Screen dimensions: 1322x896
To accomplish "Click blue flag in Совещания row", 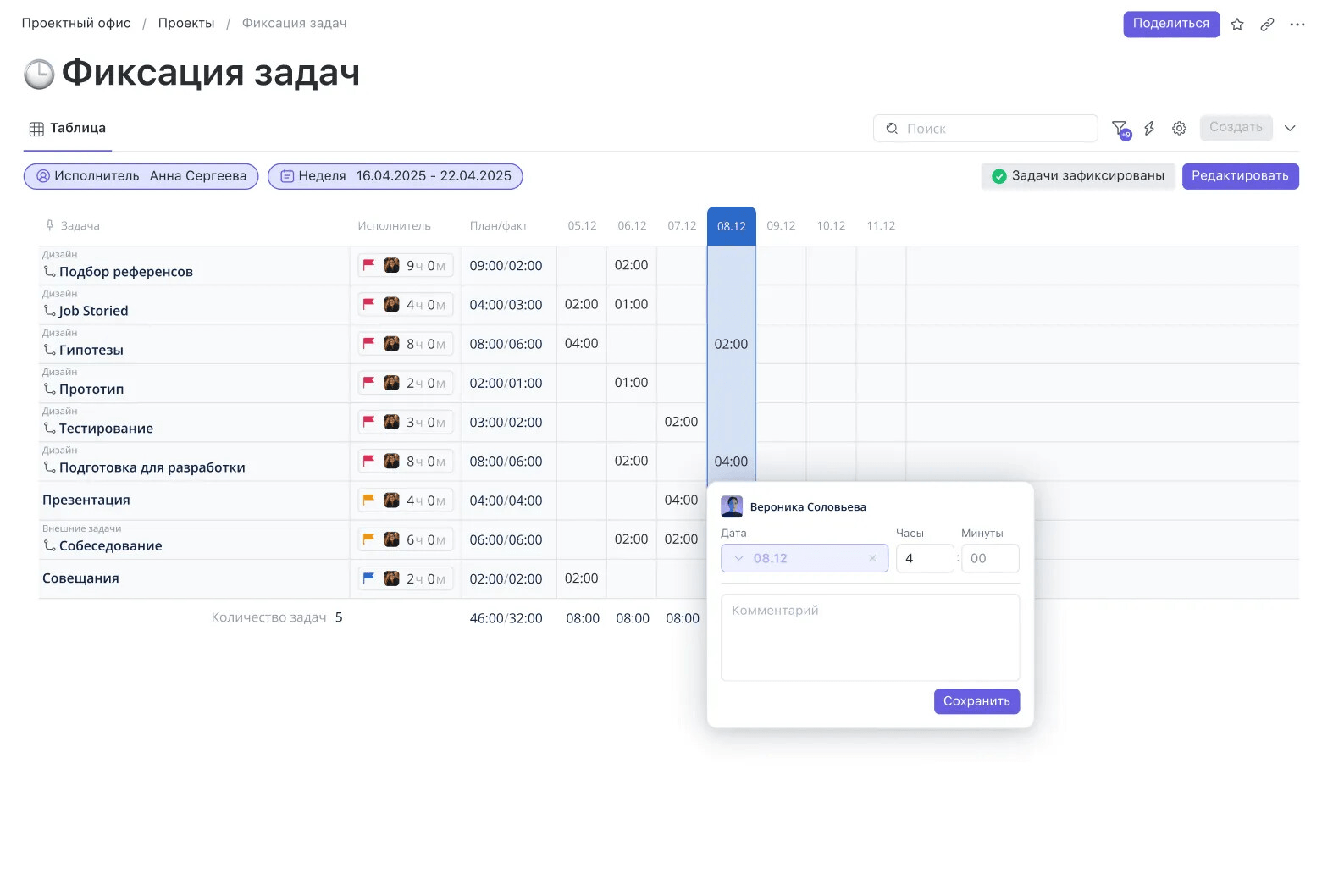I will point(369,578).
